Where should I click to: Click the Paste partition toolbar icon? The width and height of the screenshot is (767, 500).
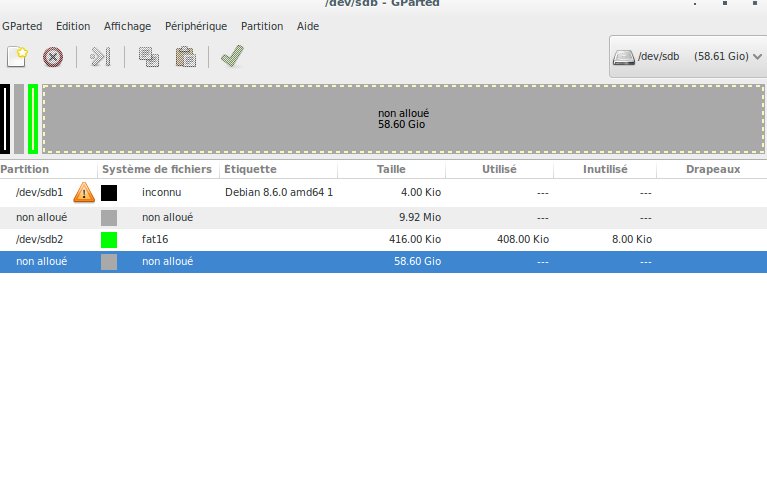tap(186, 57)
